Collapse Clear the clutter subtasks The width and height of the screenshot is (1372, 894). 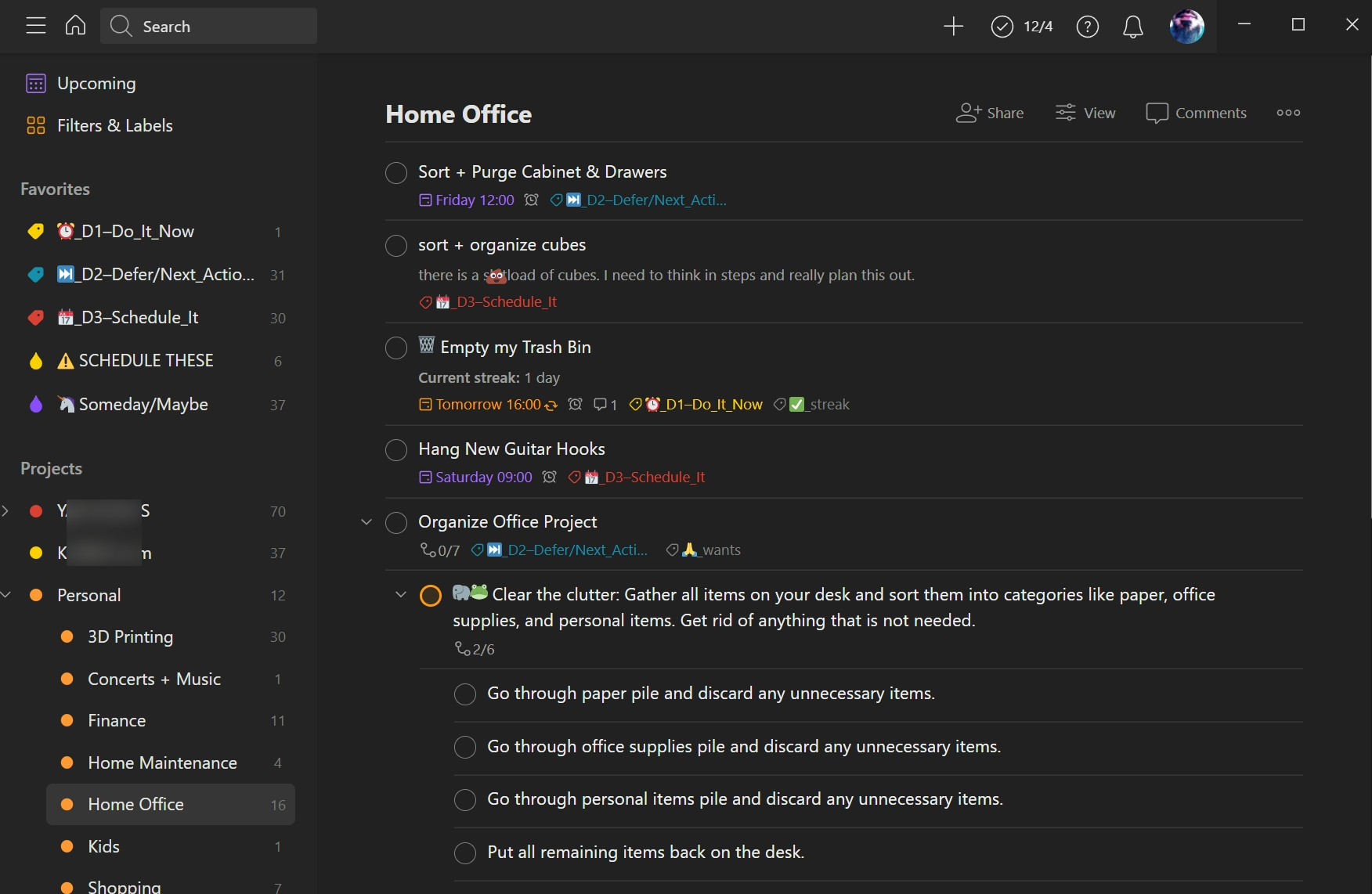click(400, 595)
